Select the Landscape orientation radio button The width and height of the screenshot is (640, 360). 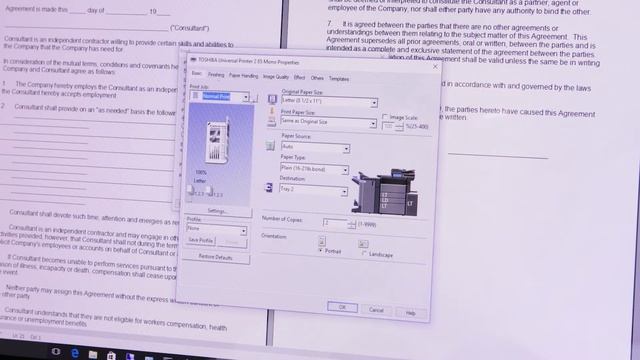click(364, 253)
